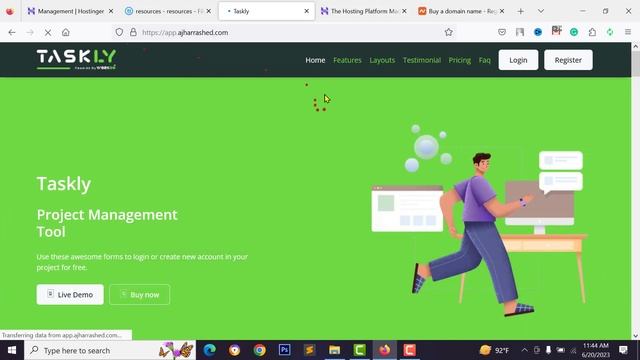This screenshot has height=360, width=640.
Task: Switch to the resources tab
Action: [x=168, y=11]
